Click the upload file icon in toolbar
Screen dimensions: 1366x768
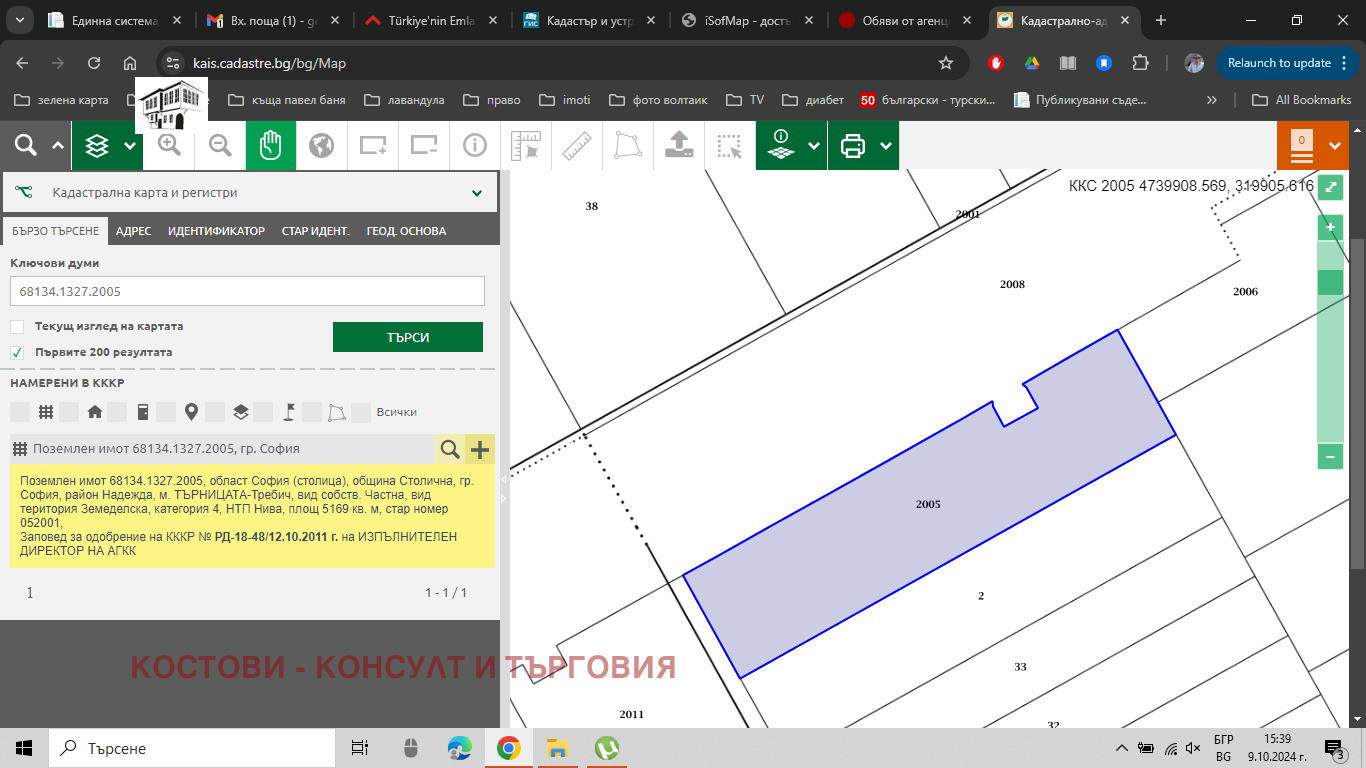click(x=679, y=146)
